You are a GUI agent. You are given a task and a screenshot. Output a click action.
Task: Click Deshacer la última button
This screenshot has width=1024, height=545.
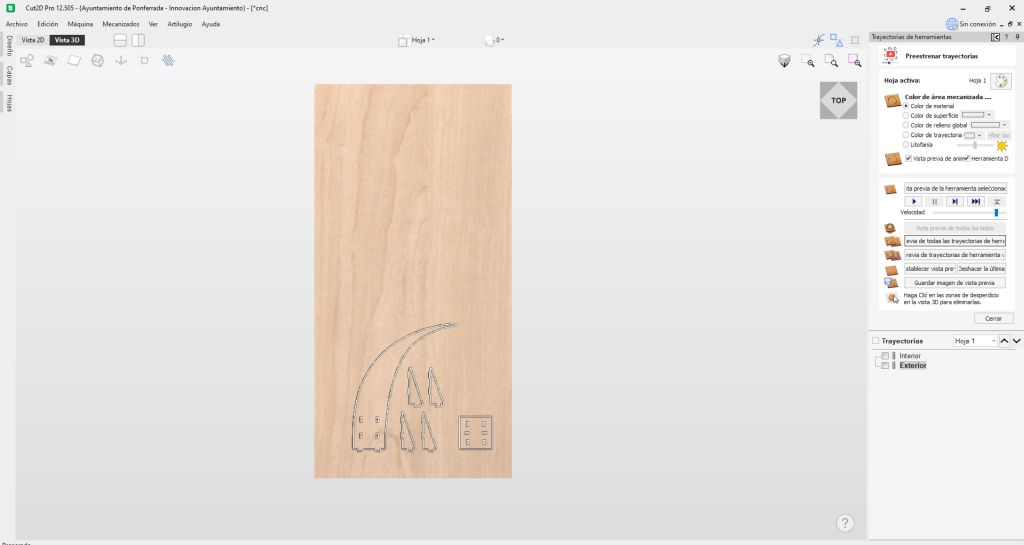[981, 269]
